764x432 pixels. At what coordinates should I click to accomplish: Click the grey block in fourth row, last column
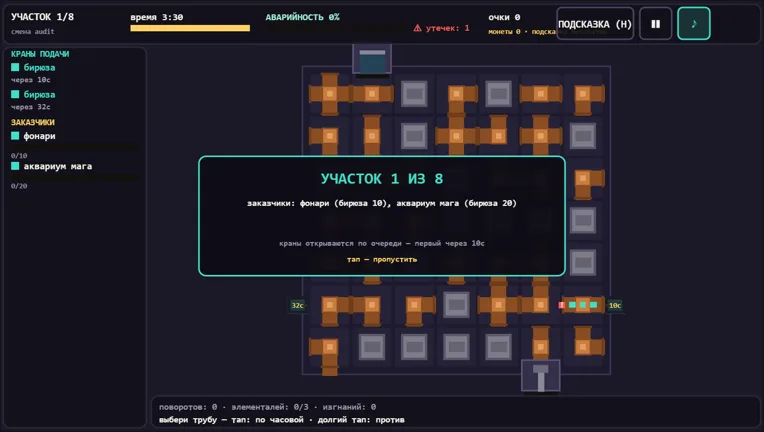(x=583, y=220)
